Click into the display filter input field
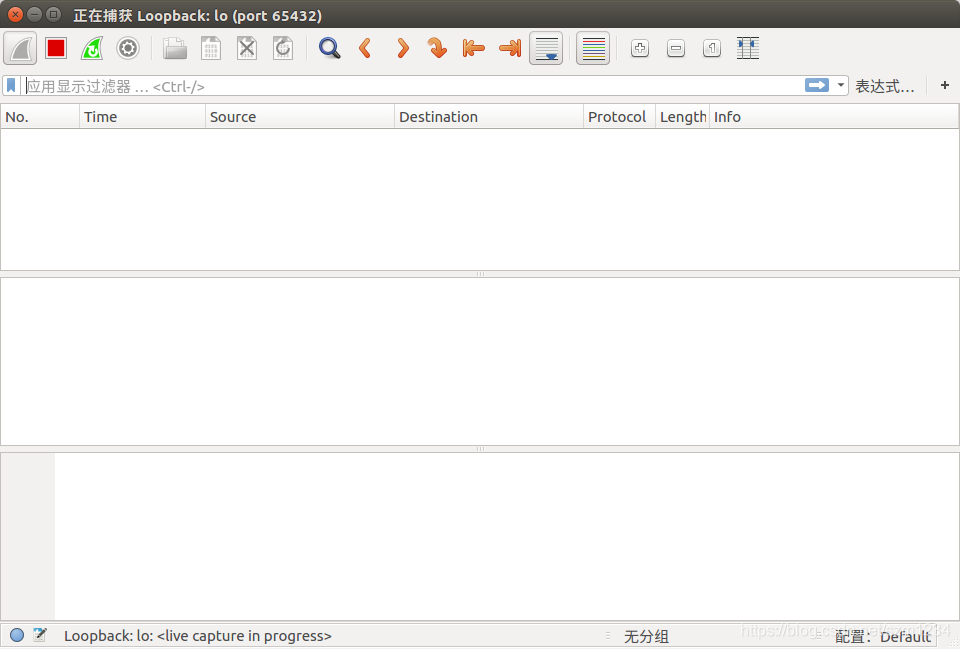 [400, 86]
